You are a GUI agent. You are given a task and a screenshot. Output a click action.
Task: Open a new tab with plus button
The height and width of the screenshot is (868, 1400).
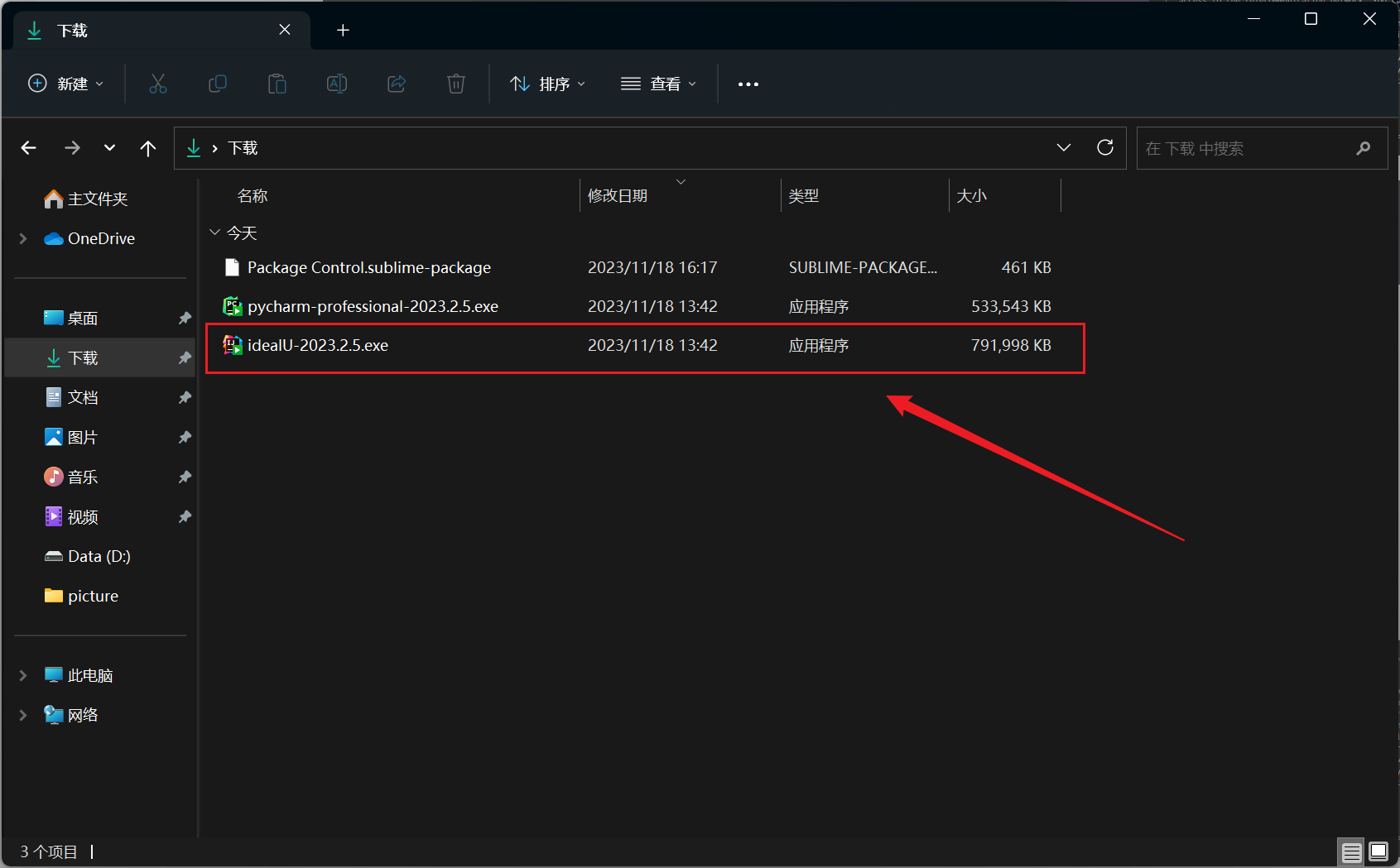(x=343, y=31)
